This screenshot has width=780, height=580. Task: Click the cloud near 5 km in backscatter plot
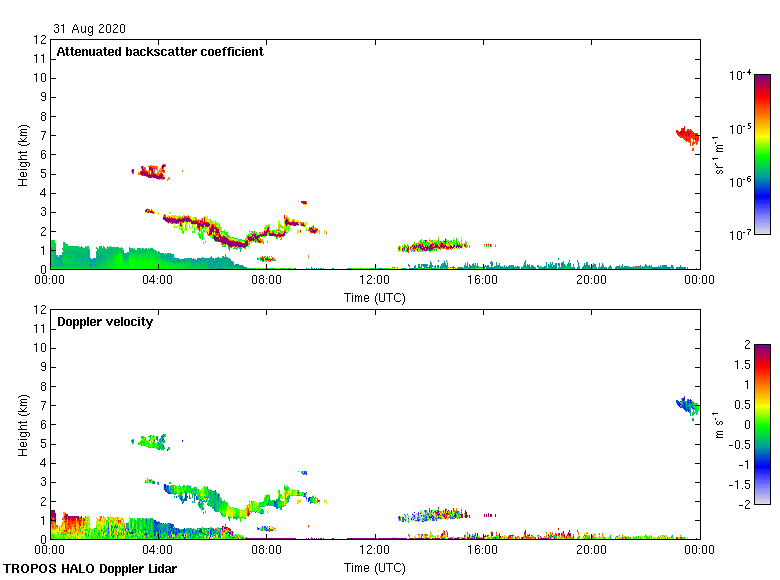[x=151, y=171]
